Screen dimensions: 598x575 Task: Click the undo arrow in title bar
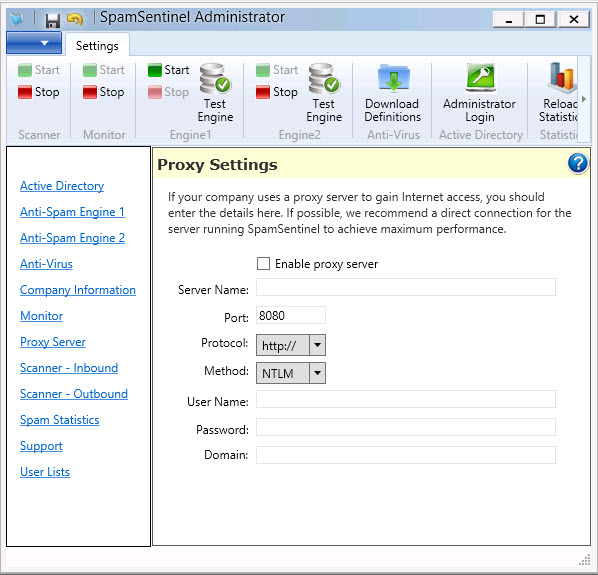tap(75, 19)
